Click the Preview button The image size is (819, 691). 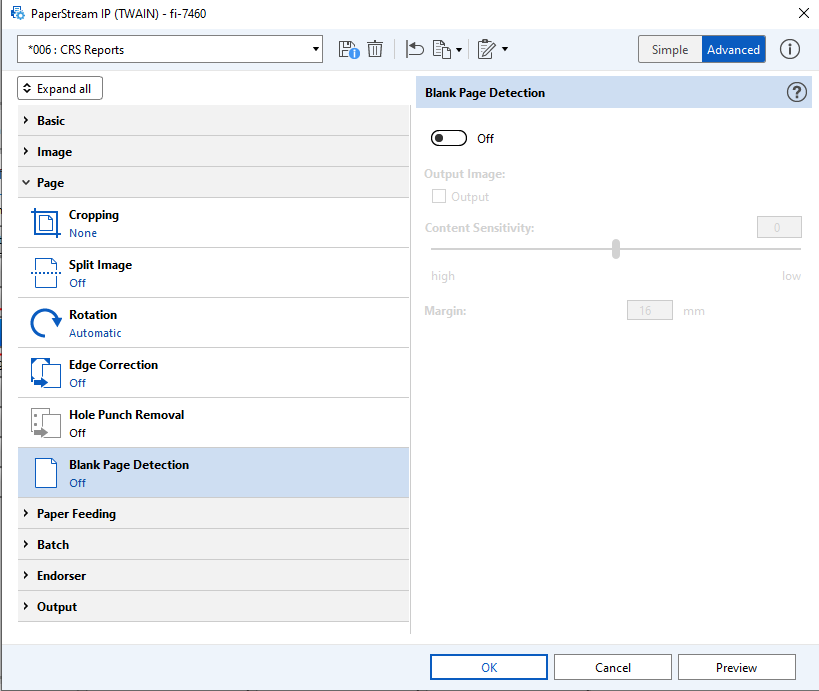736,667
